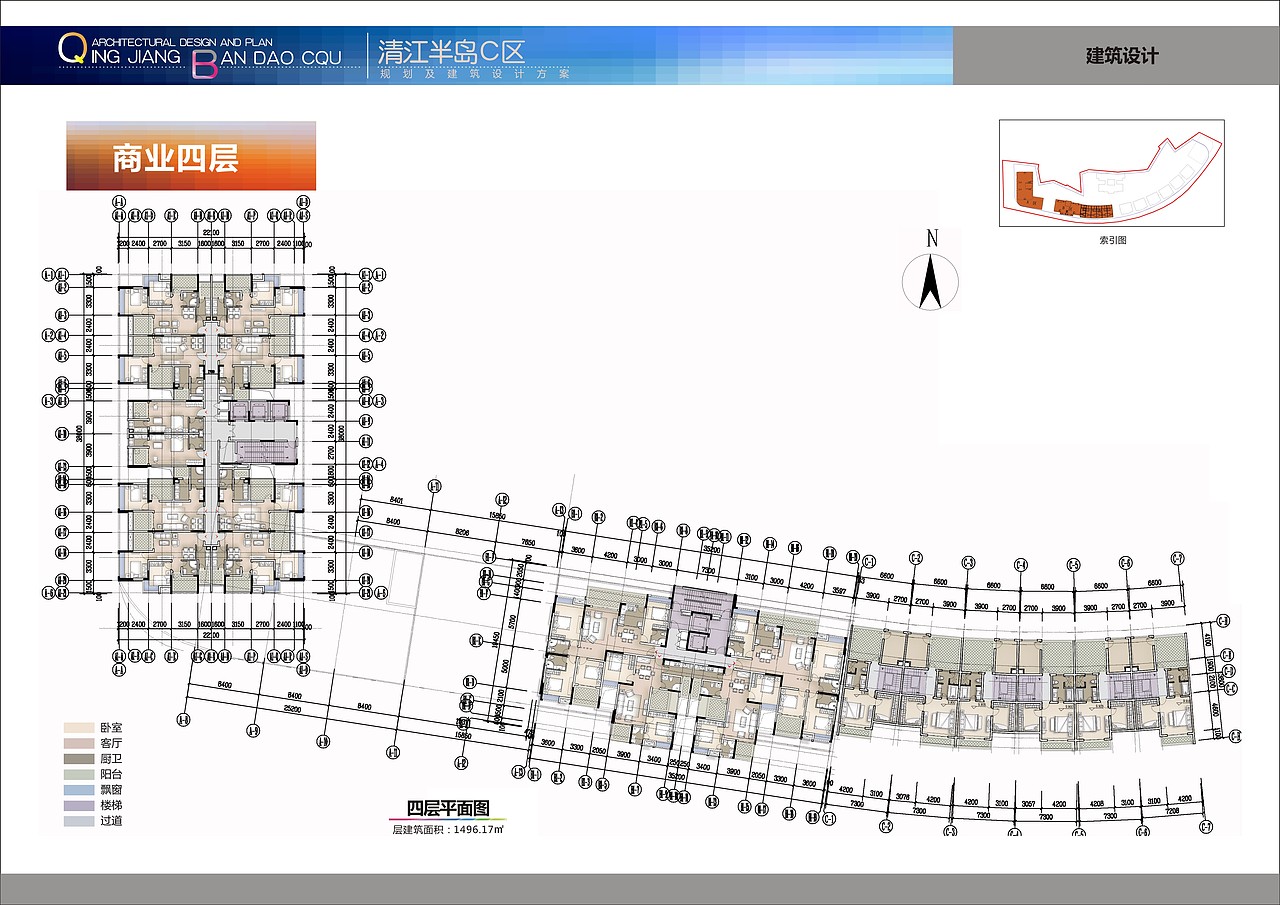The image size is (1280, 905).
Task: Click the 索引图 caption under the map
Action: [1112, 240]
